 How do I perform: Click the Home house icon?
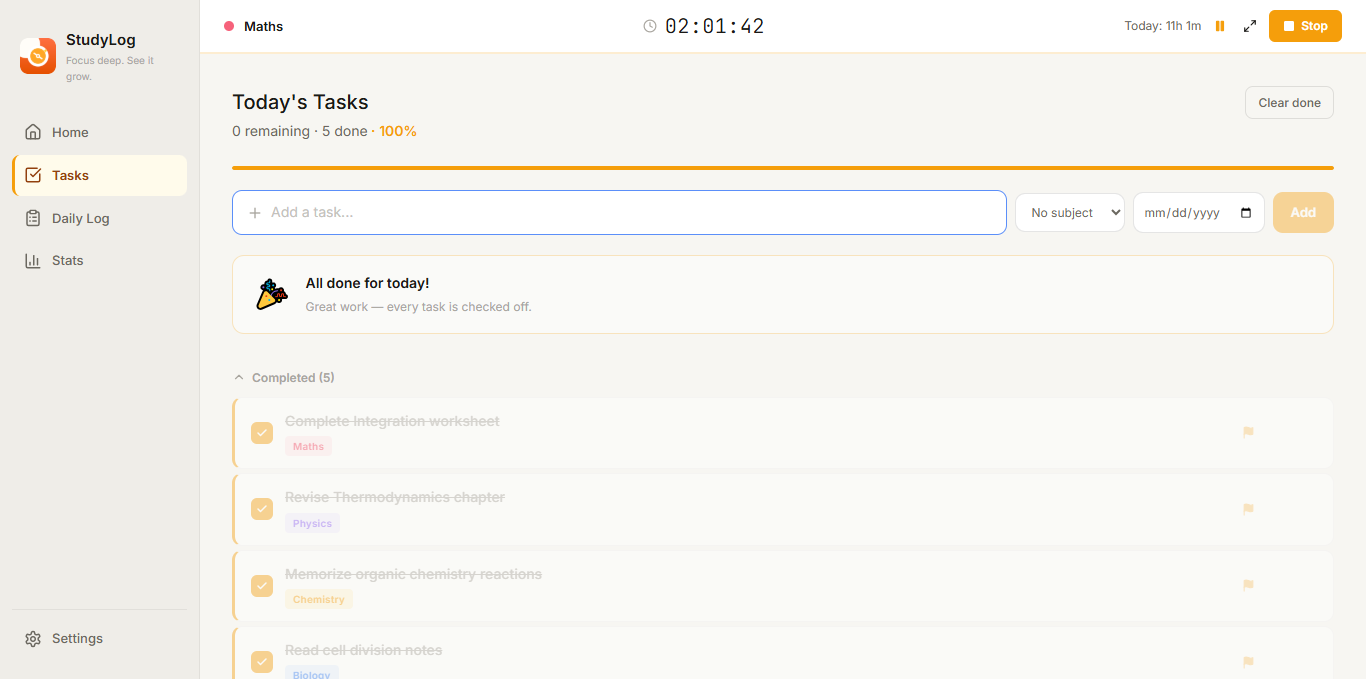(33, 132)
